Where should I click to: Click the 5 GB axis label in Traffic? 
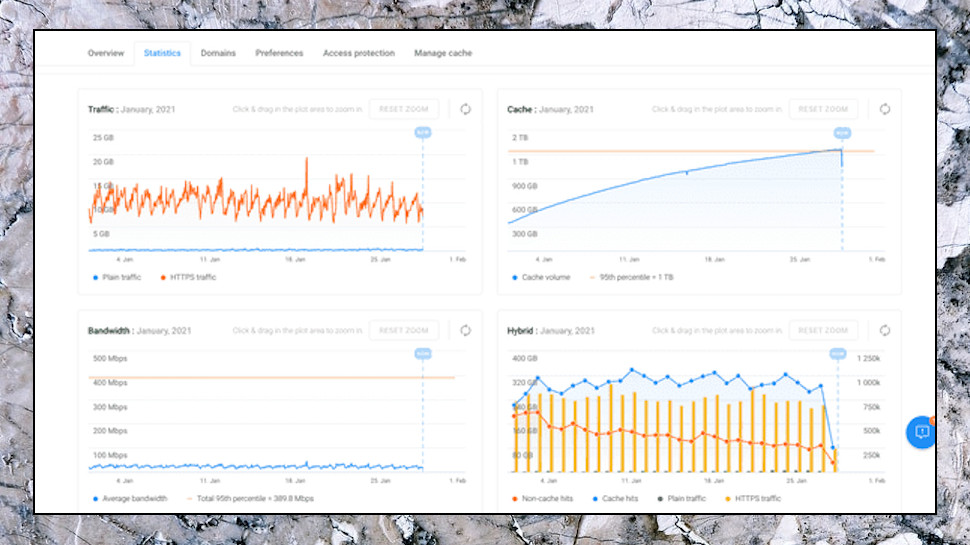[x=101, y=234]
